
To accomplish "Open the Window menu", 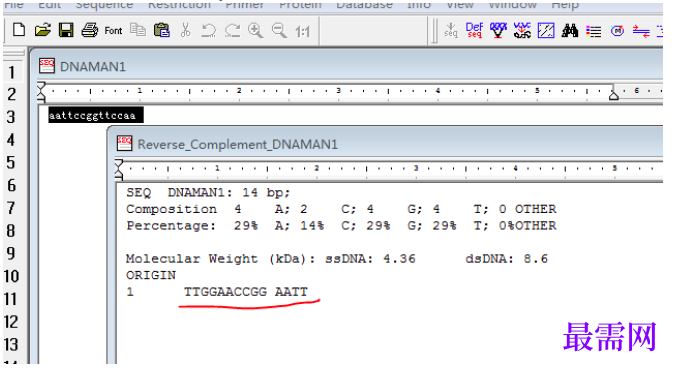I will [512, 5].
